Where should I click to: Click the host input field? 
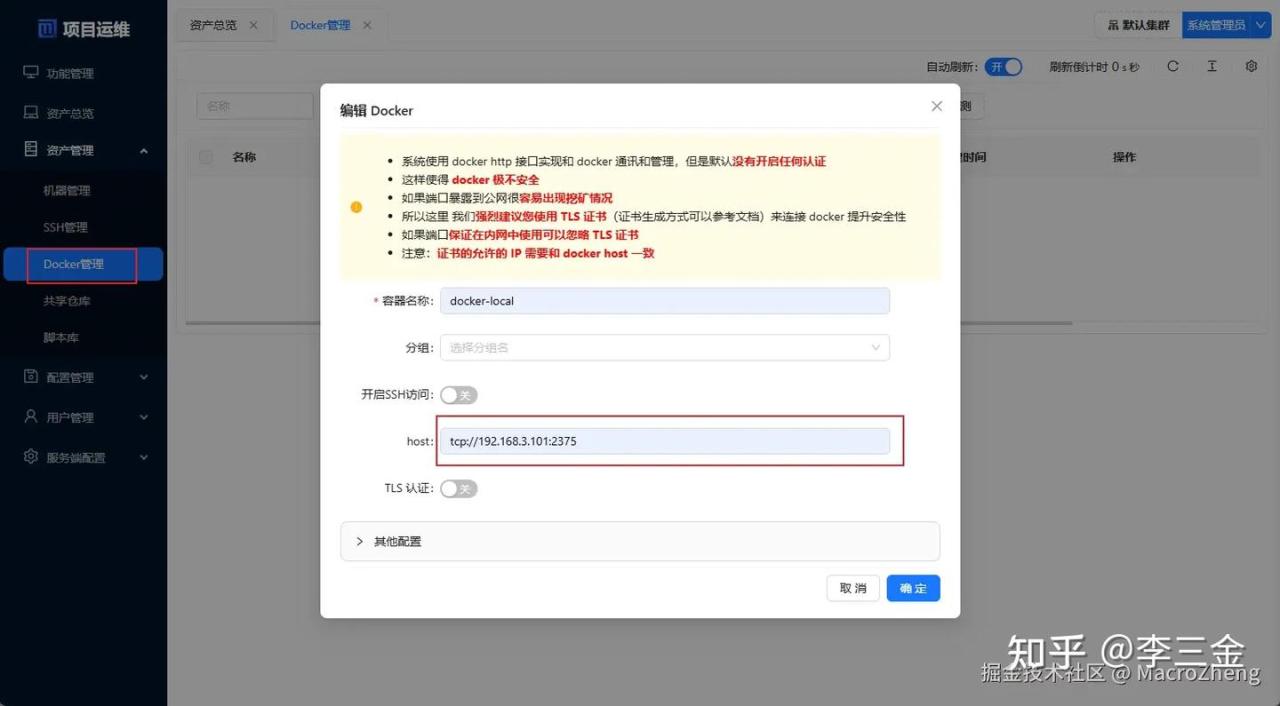pyautogui.click(x=665, y=441)
